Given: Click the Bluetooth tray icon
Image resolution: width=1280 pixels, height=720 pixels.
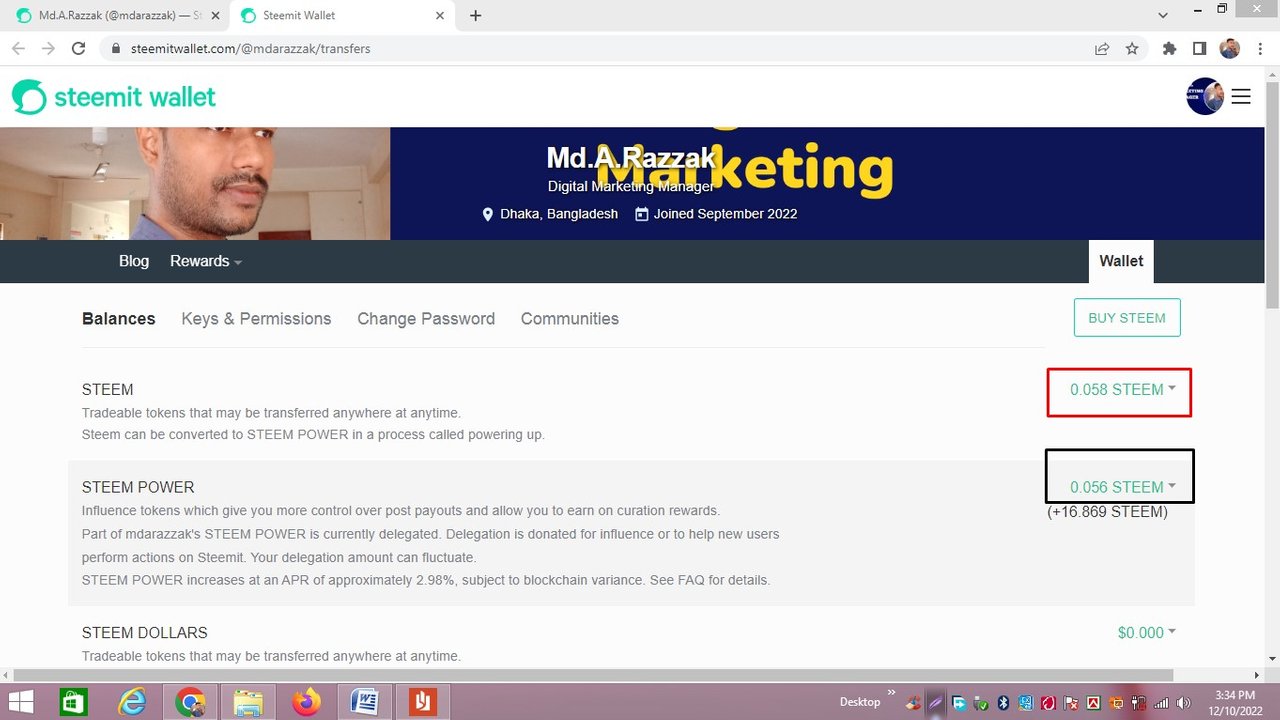Looking at the screenshot, I should 1004,703.
